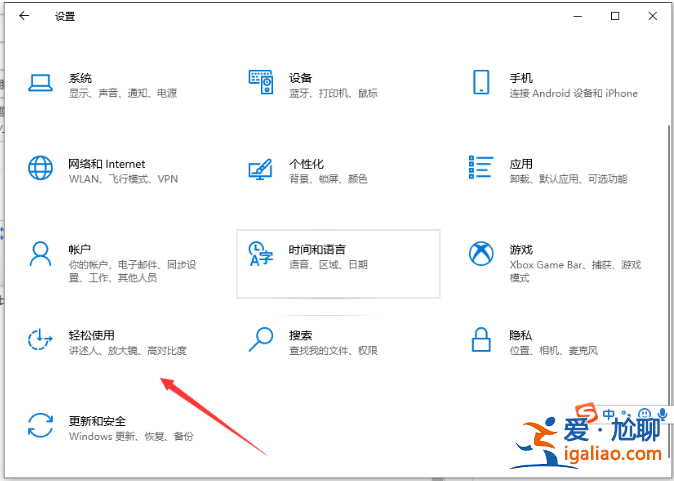Open the 手机 (Phone) icon
This screenshot has height=481, width=674.
(481, 82)
